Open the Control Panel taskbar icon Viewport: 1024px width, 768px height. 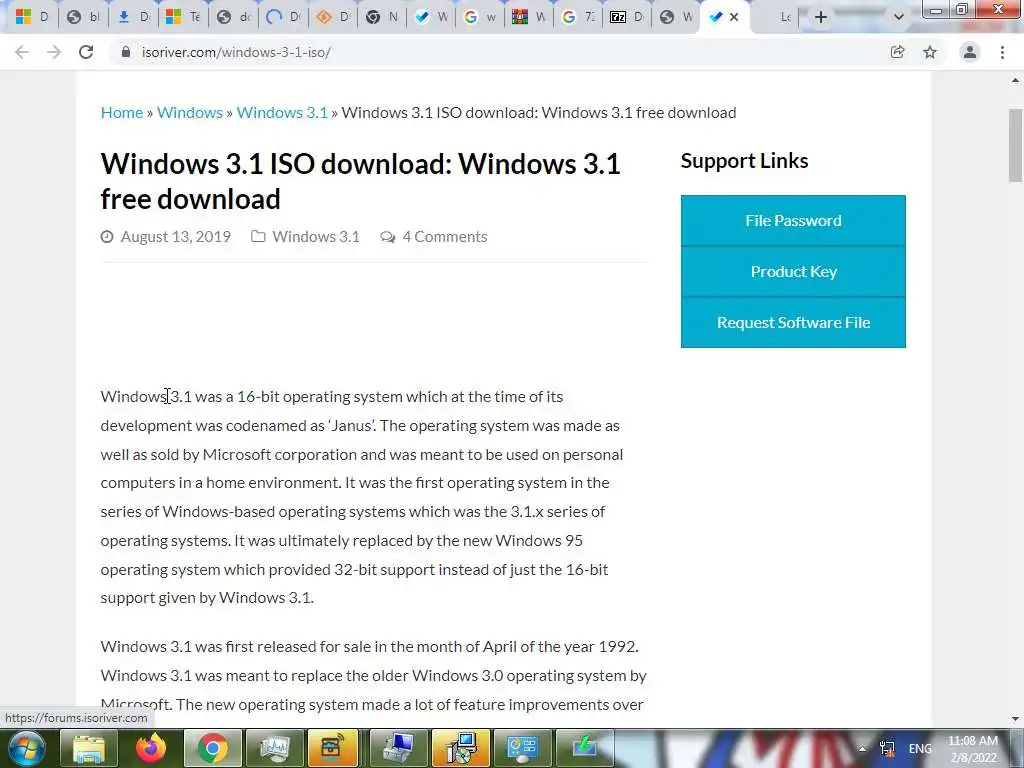click(522, 748)
